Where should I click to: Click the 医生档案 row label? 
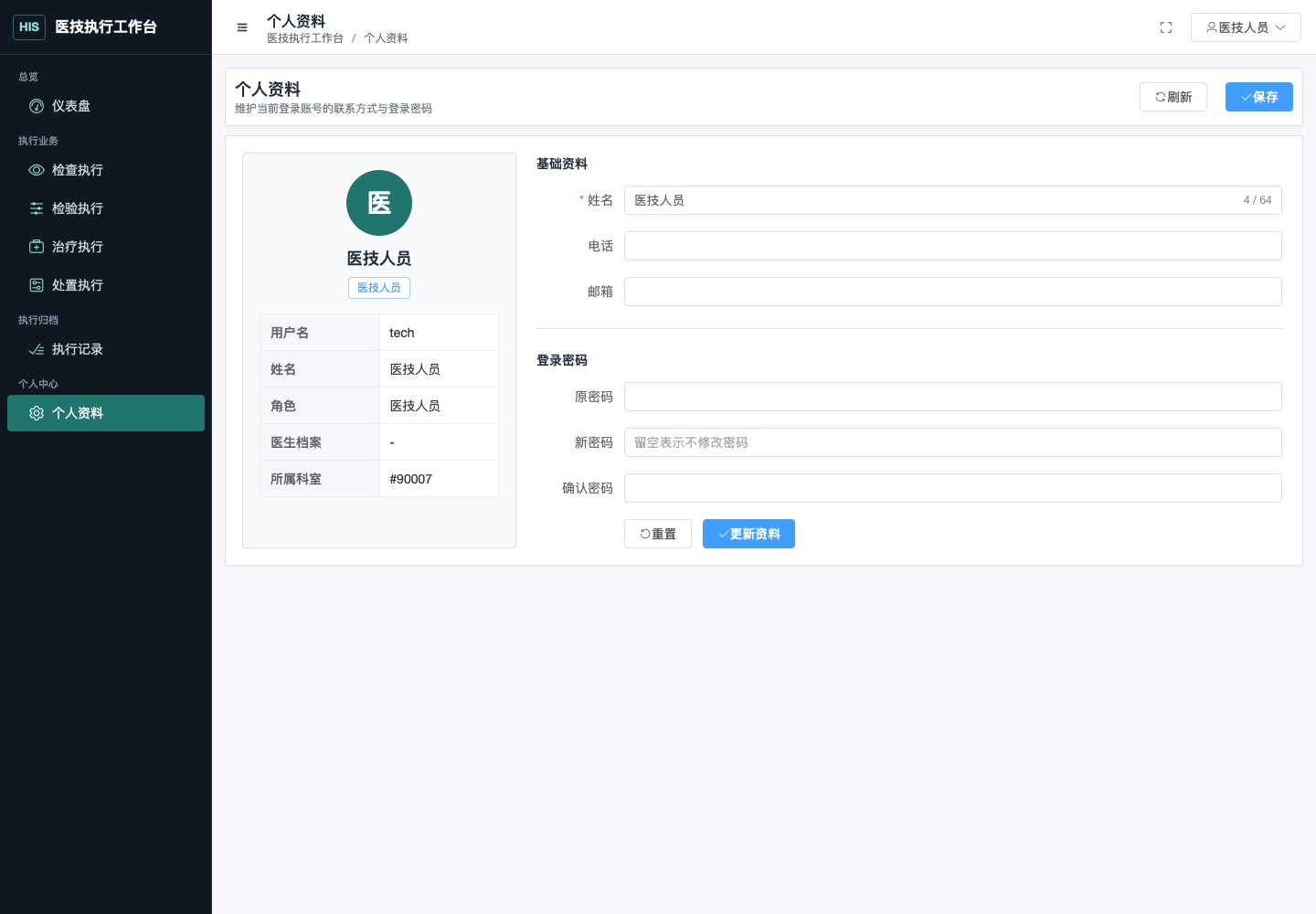point(296,442)
